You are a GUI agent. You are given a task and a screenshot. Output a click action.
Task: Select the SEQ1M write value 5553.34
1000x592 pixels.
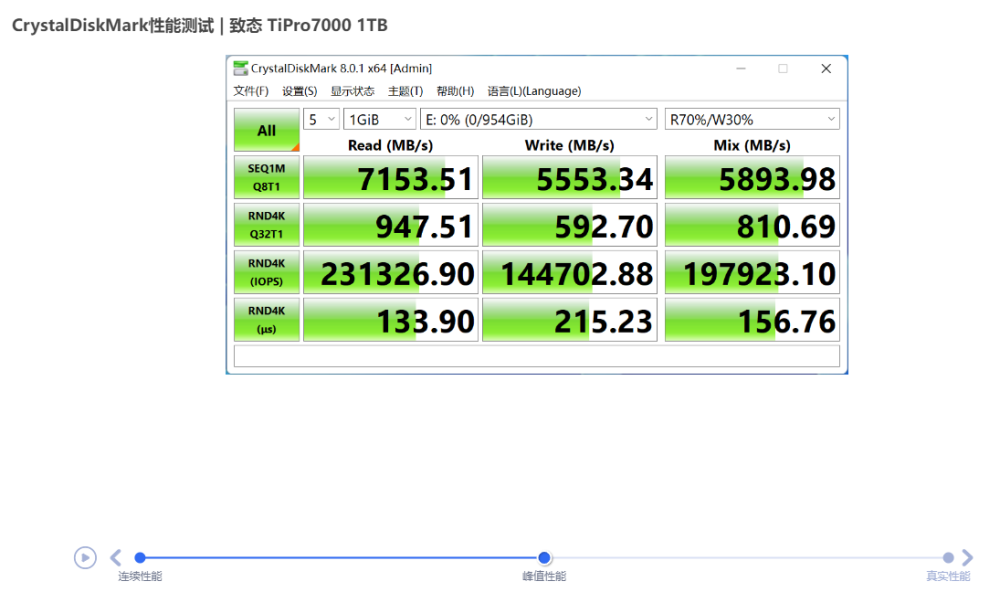coord(570,177)
